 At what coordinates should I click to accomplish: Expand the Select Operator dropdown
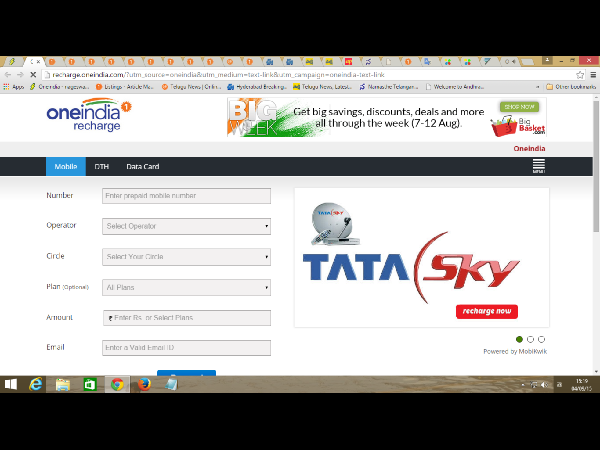(x=186, y=226)
